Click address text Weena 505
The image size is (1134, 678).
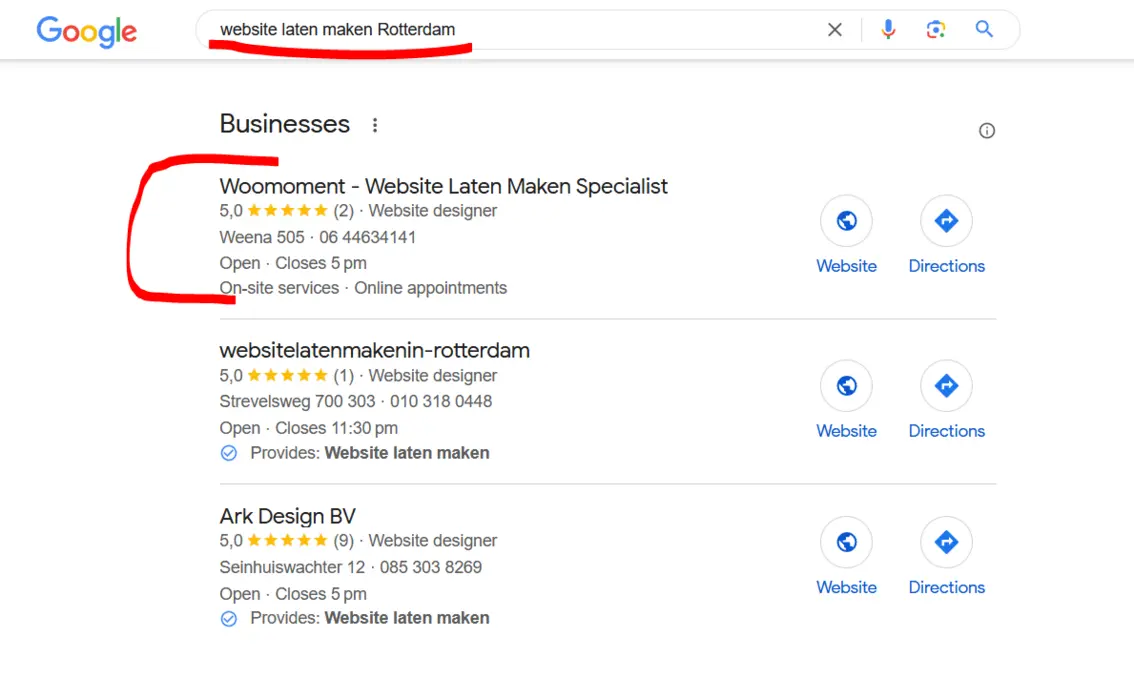coord(262,237)
